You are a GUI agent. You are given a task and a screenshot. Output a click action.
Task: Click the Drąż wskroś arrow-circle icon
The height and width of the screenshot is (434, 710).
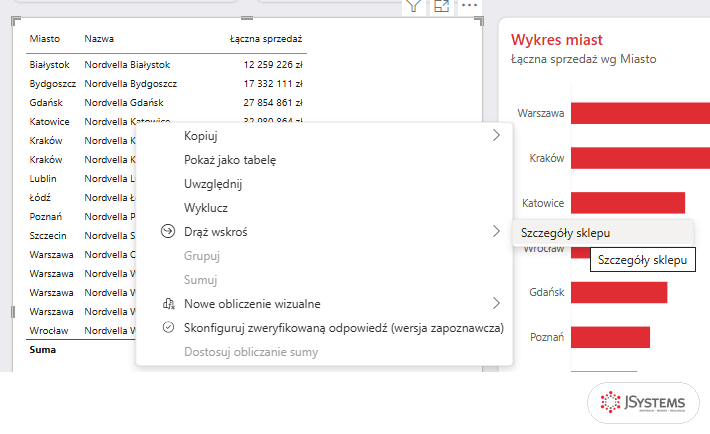pyautogui.click(x=168, y=231)
